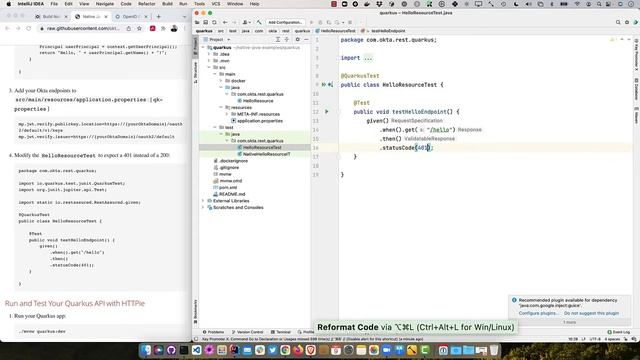Click the bookmark star in browser address bar
The height and width of the screenshot is (360, 640).
coord(140,28)
